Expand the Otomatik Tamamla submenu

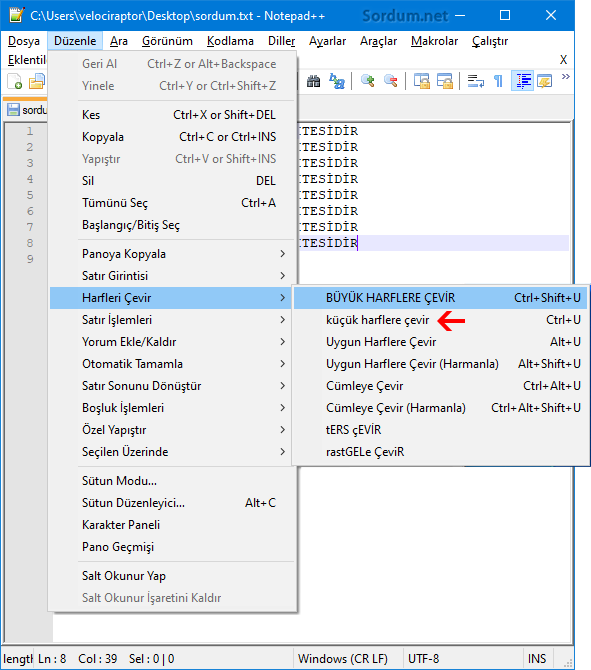[173, 364]
